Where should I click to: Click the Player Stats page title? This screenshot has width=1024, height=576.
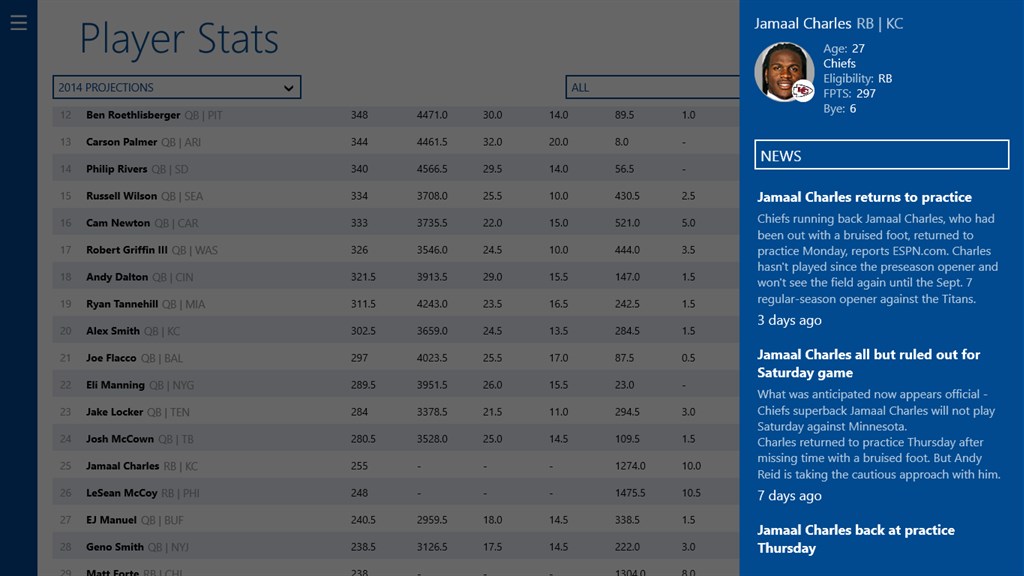pos(179,39)
